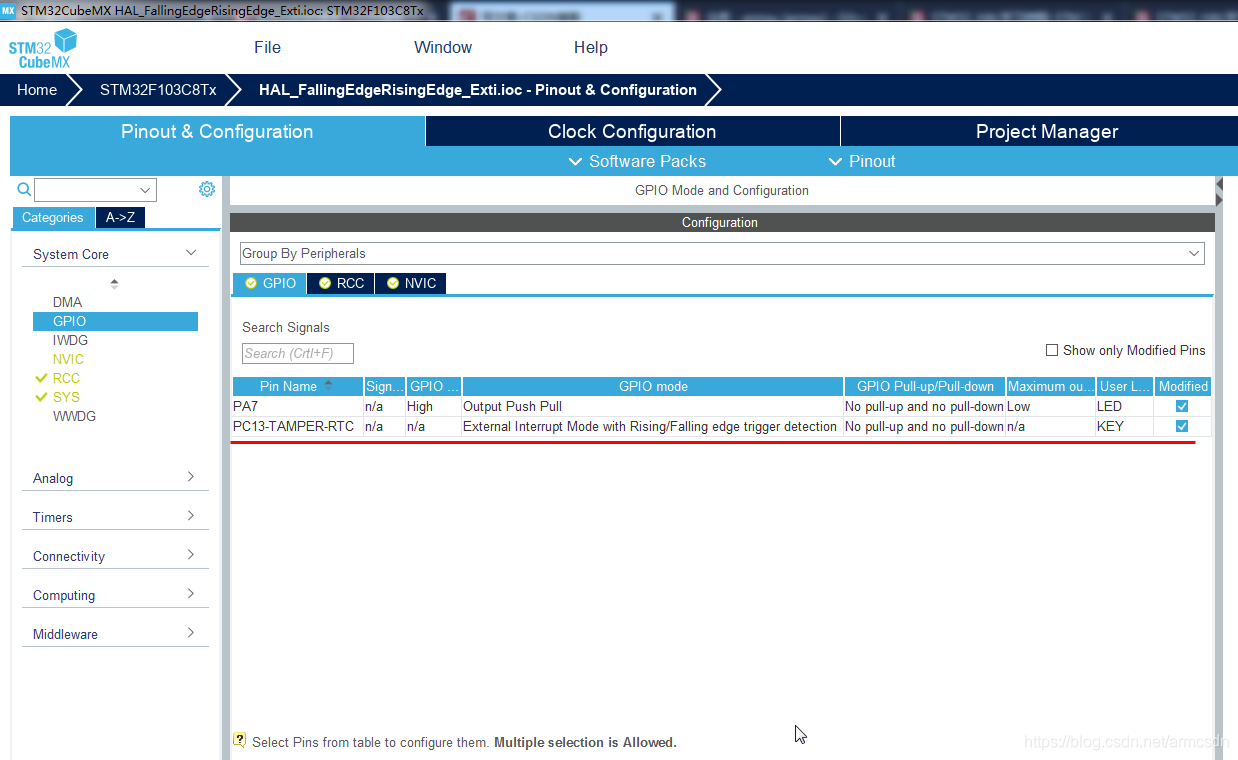Select IWDG in System Core list
This screenshot has height=760, width=1238.
tap(70, 340)
